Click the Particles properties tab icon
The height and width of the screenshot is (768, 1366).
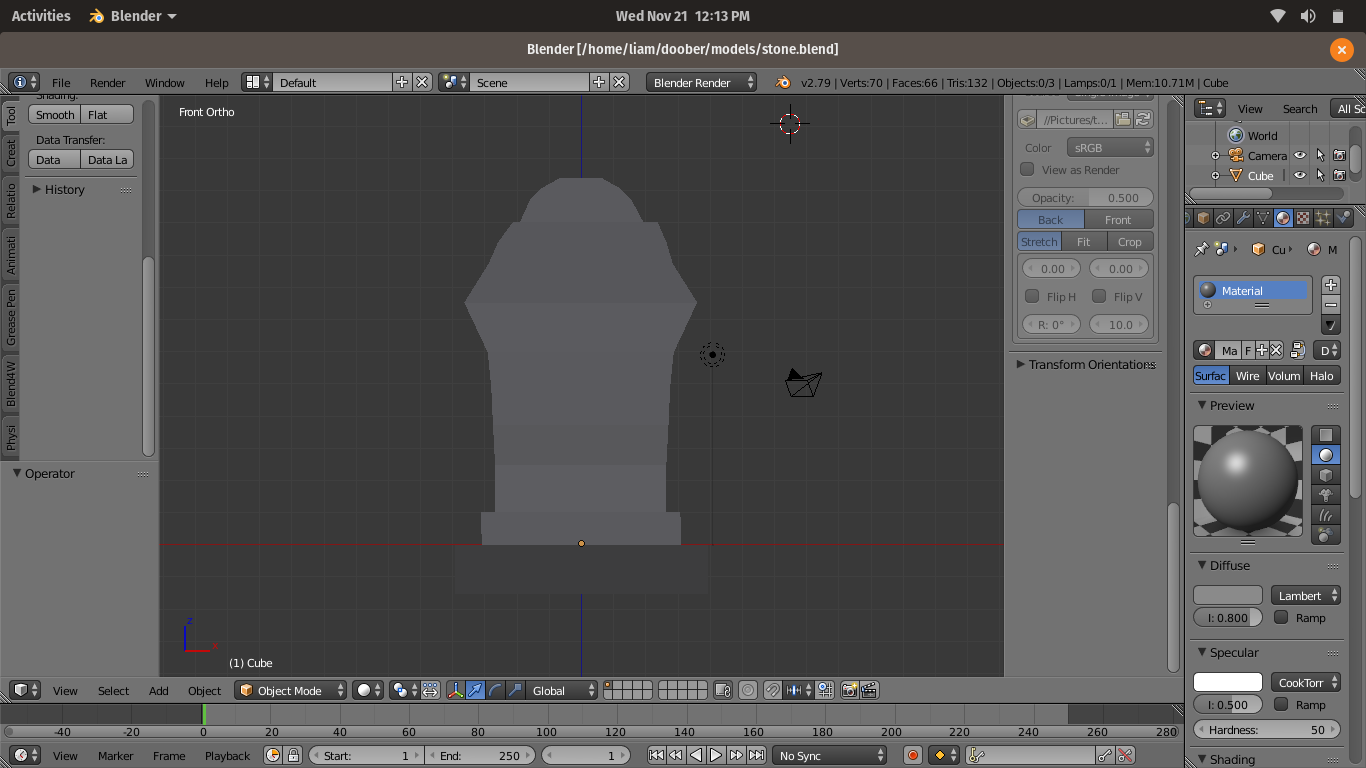(1323, 218)
